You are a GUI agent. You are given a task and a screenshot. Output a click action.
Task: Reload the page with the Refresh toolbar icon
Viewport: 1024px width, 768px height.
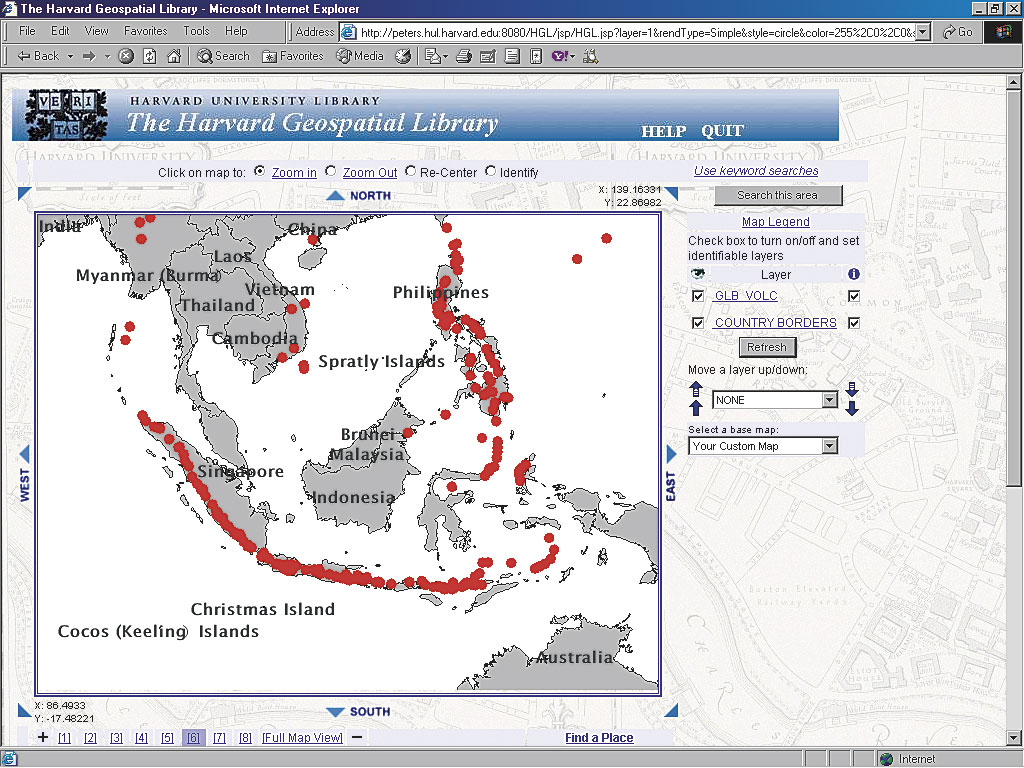150,56
